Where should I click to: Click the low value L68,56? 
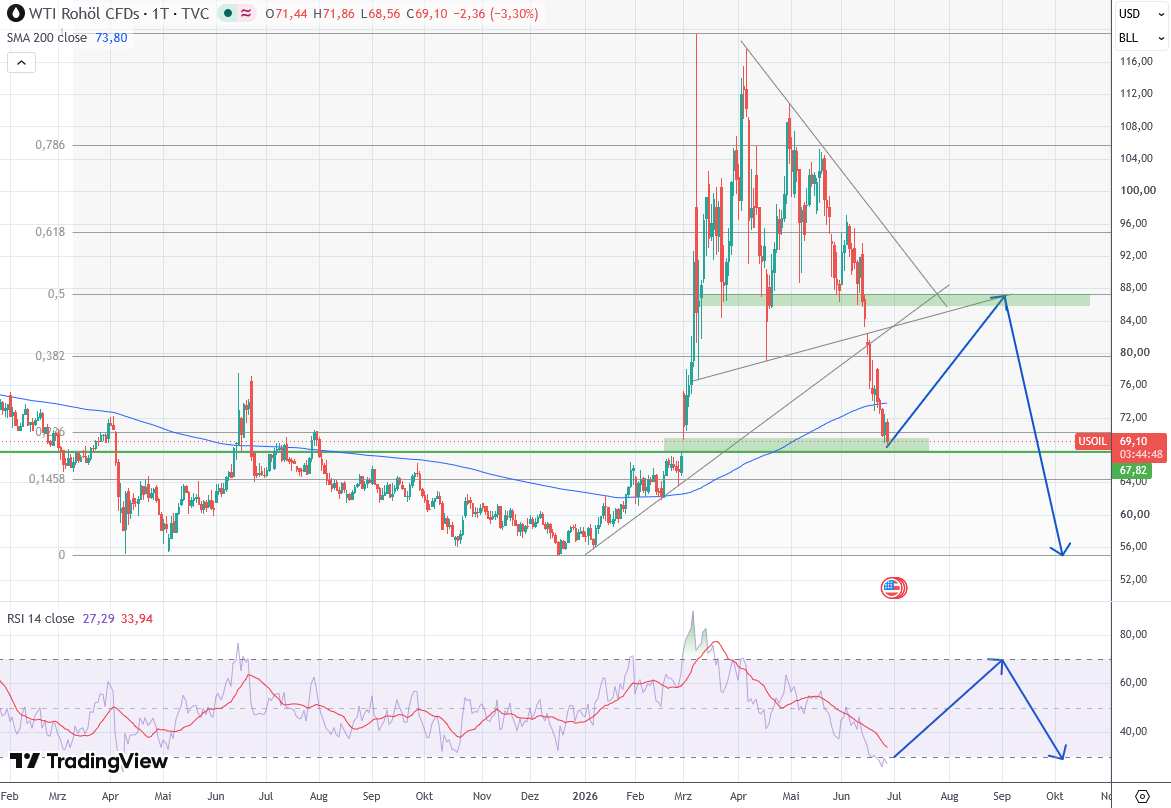coord(380,13)
